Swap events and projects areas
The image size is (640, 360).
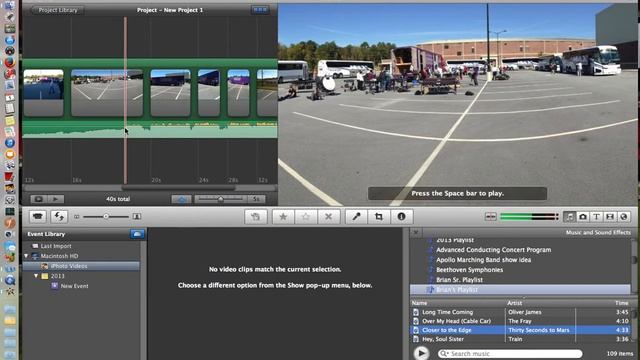(59, 217)
